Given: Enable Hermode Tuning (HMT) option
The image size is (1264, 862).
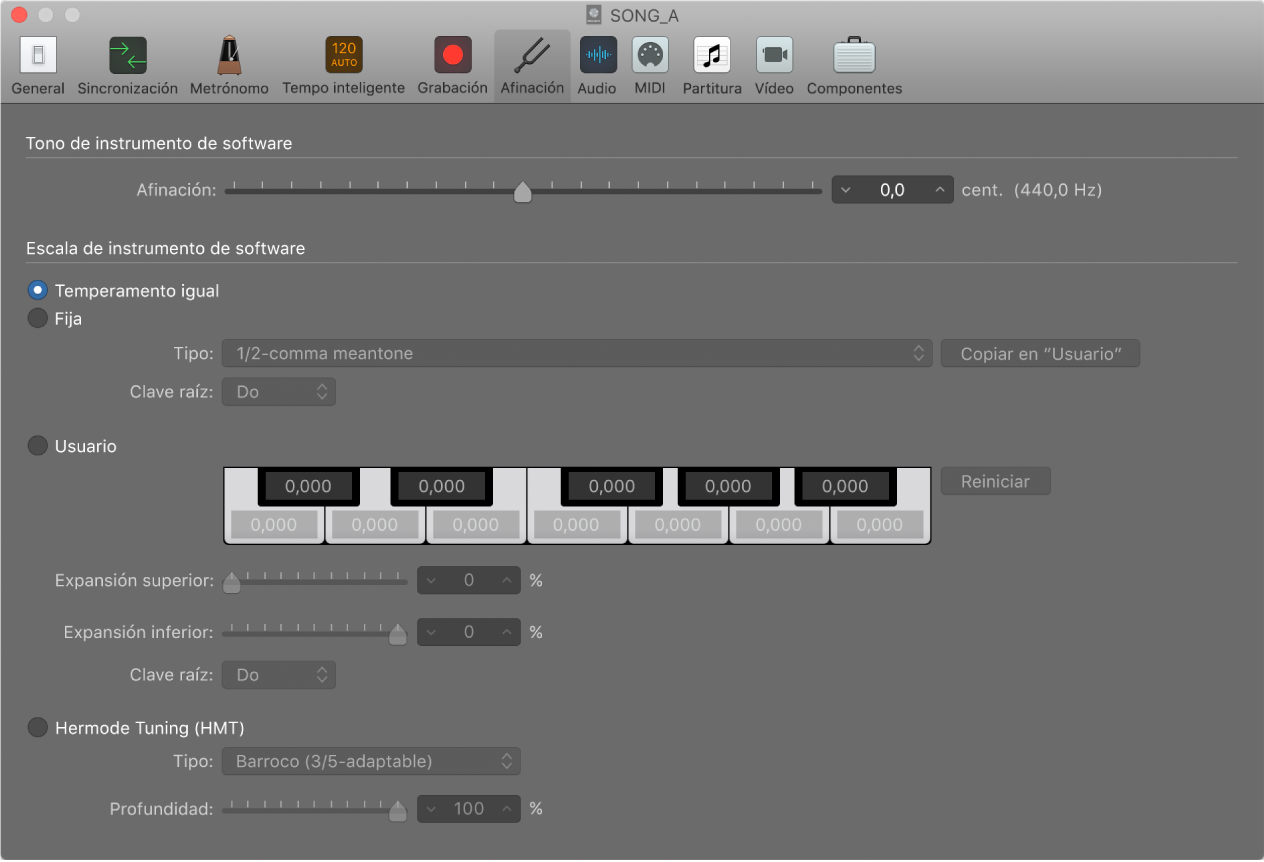Looking at the screenshot, I should [38, 728].
